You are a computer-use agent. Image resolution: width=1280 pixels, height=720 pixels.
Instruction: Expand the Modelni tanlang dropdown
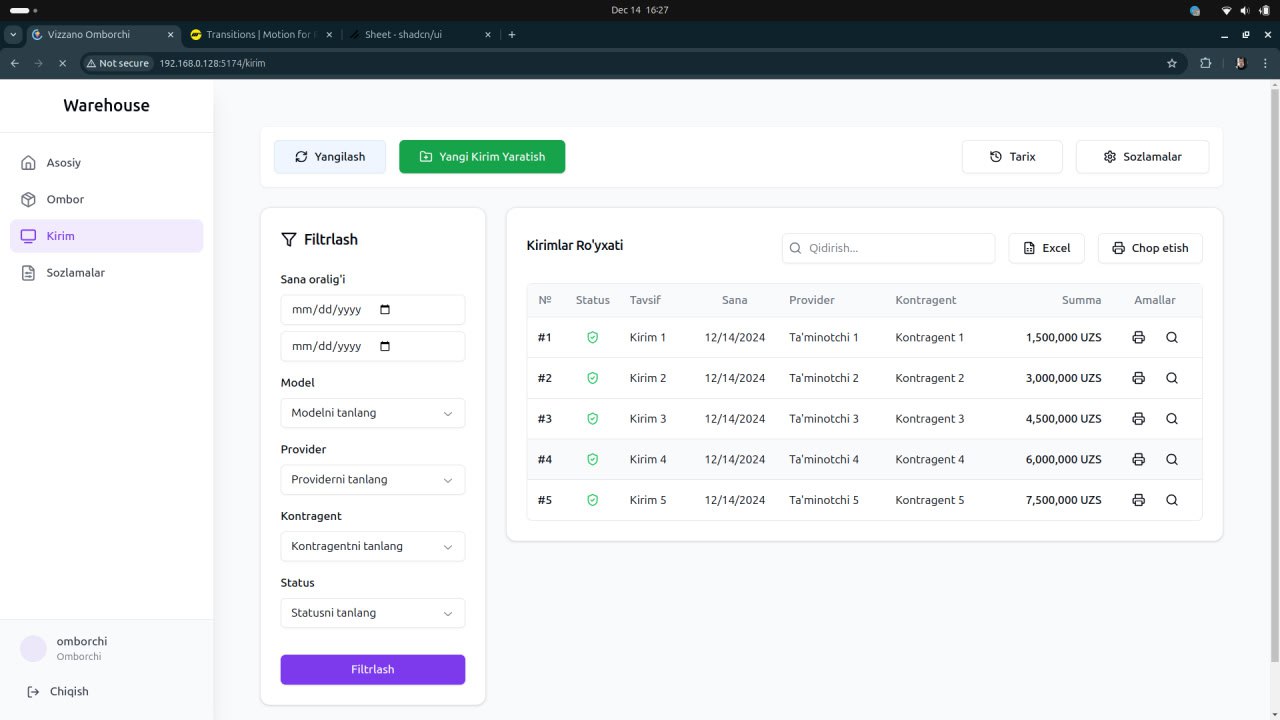click(x=373, y=413)
